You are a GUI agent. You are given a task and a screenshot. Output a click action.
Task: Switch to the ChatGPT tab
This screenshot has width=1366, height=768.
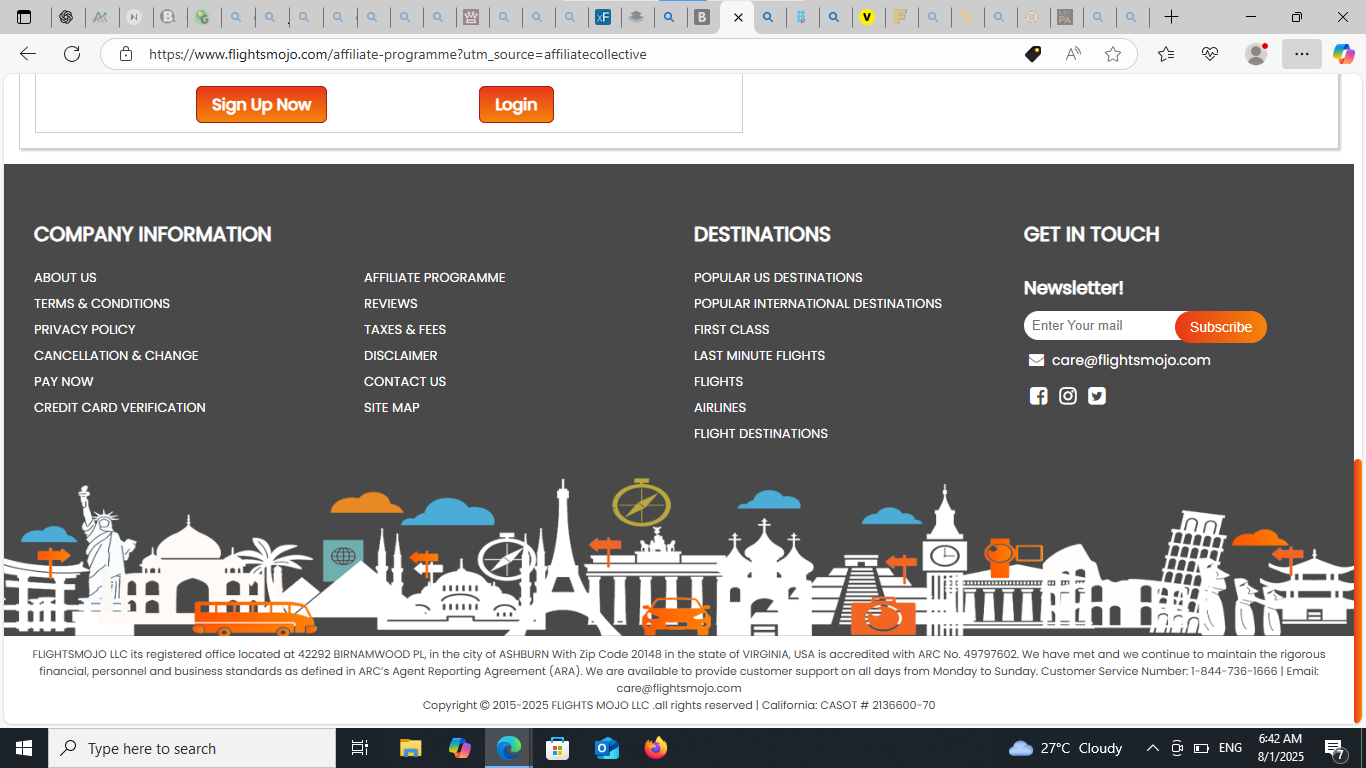(x=66, y=17)
